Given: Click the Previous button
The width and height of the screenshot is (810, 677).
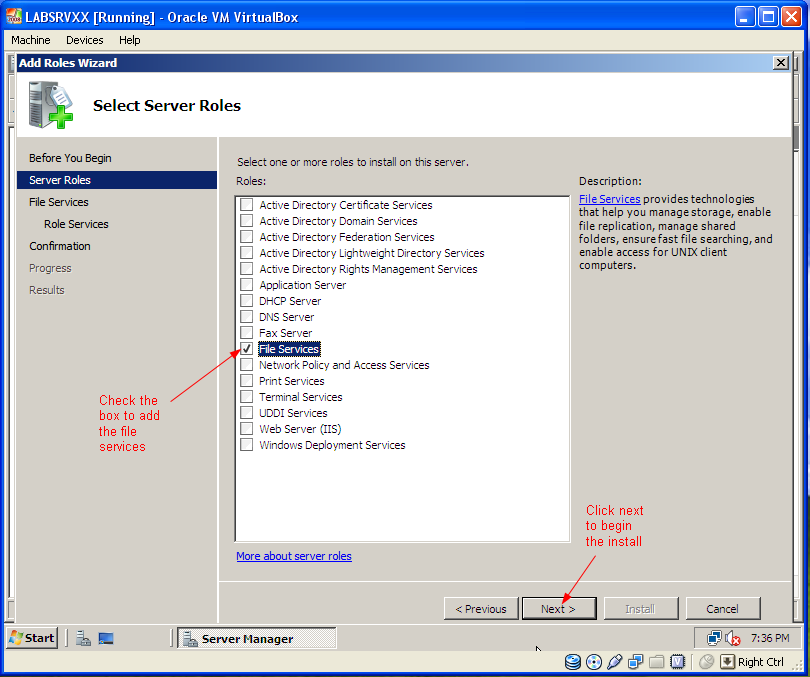Looking at the screenshot, I should [x=481, y=609].
